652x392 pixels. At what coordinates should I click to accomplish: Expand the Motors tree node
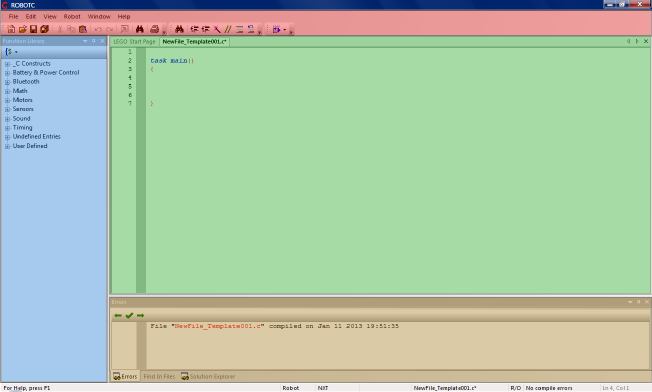coord(7,101)
